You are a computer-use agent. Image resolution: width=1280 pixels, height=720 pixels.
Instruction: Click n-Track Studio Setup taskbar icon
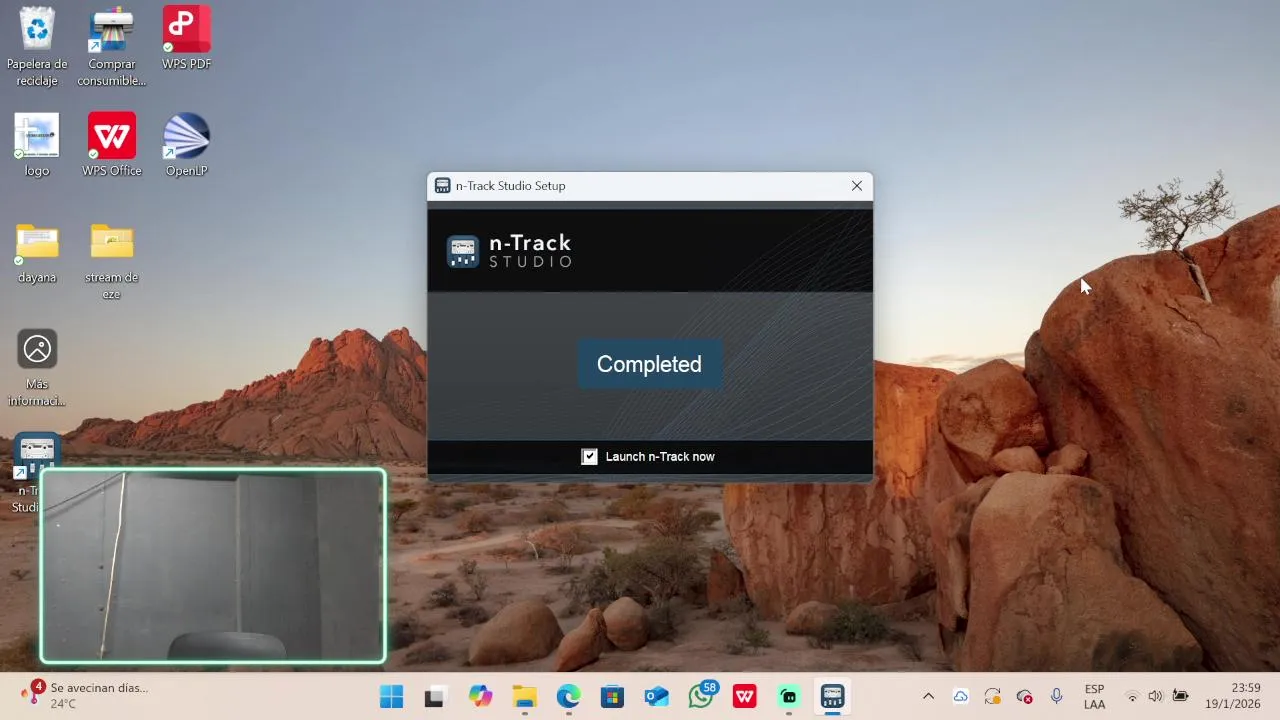click(833, 696)
